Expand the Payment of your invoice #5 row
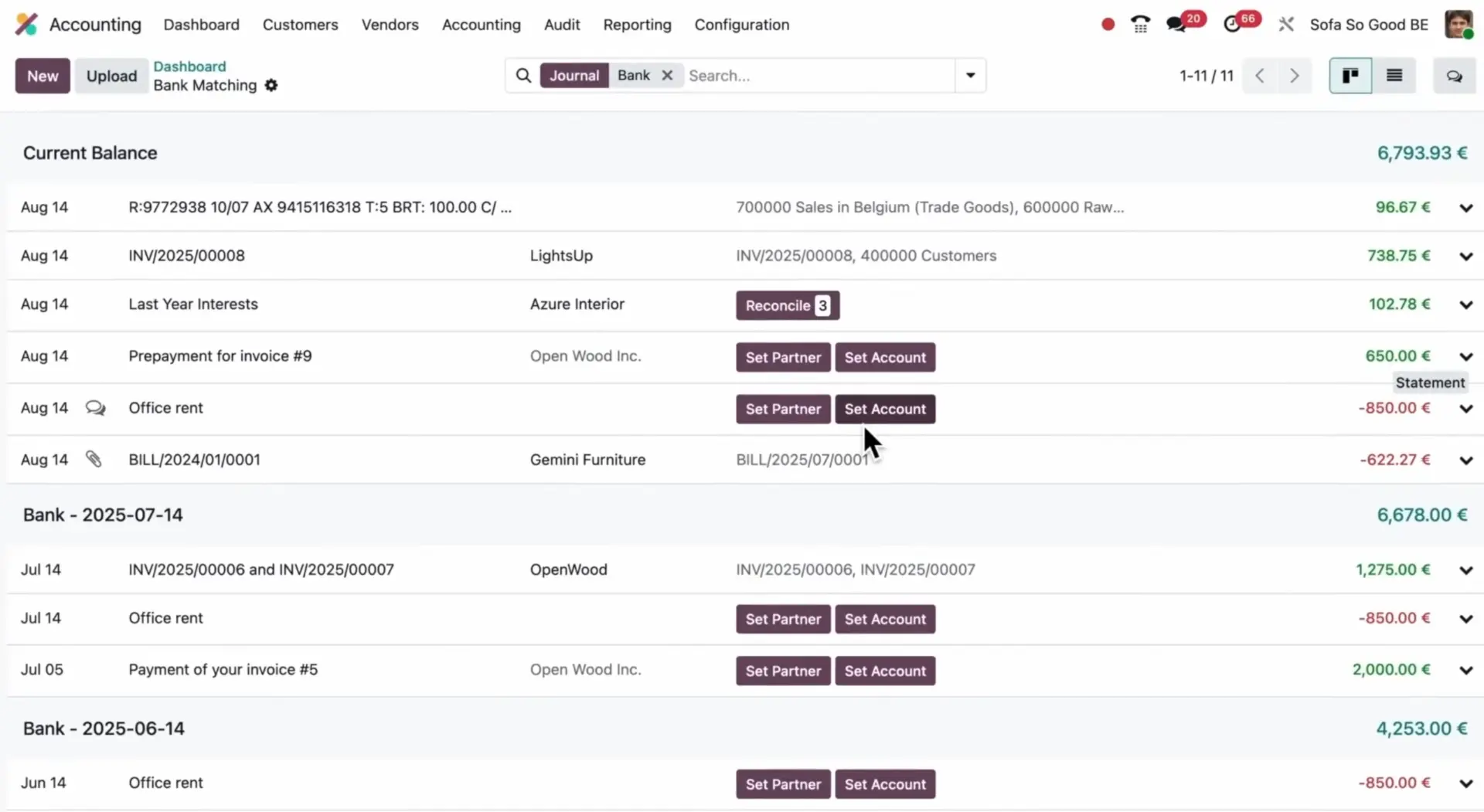This screenshot has width=1484, height=812. point(1465,670)
